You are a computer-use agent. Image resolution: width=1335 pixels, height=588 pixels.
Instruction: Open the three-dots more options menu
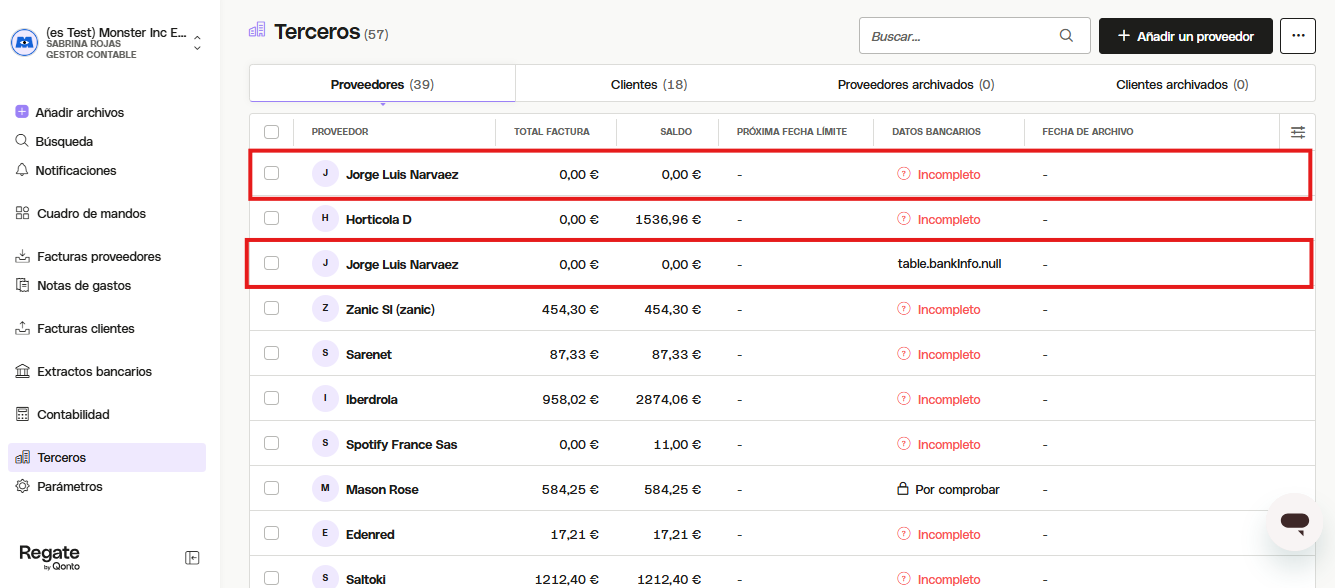pos(1298,36)
